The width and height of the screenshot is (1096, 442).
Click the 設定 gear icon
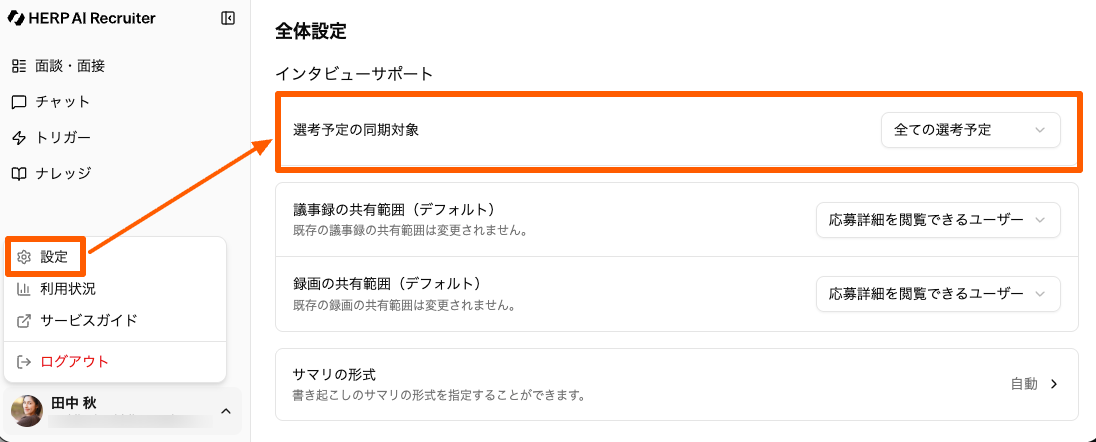click(x=25, y=257)
